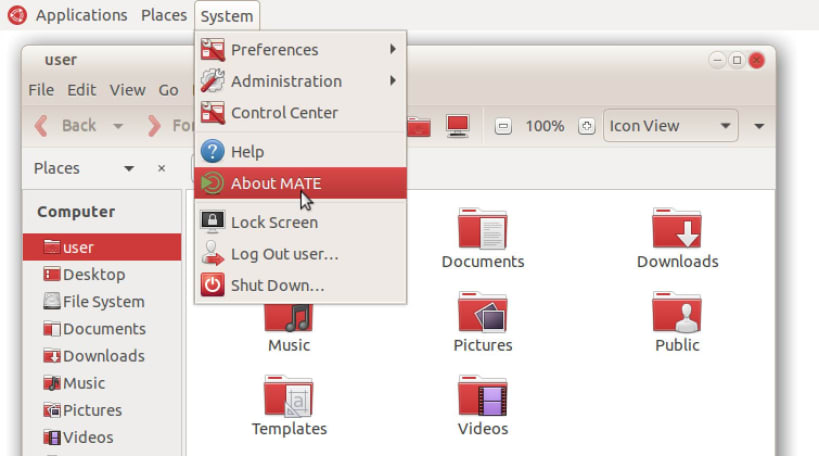Select the Documents folder icon
This screenshot has height=456, width=819.
pos(483,229)
